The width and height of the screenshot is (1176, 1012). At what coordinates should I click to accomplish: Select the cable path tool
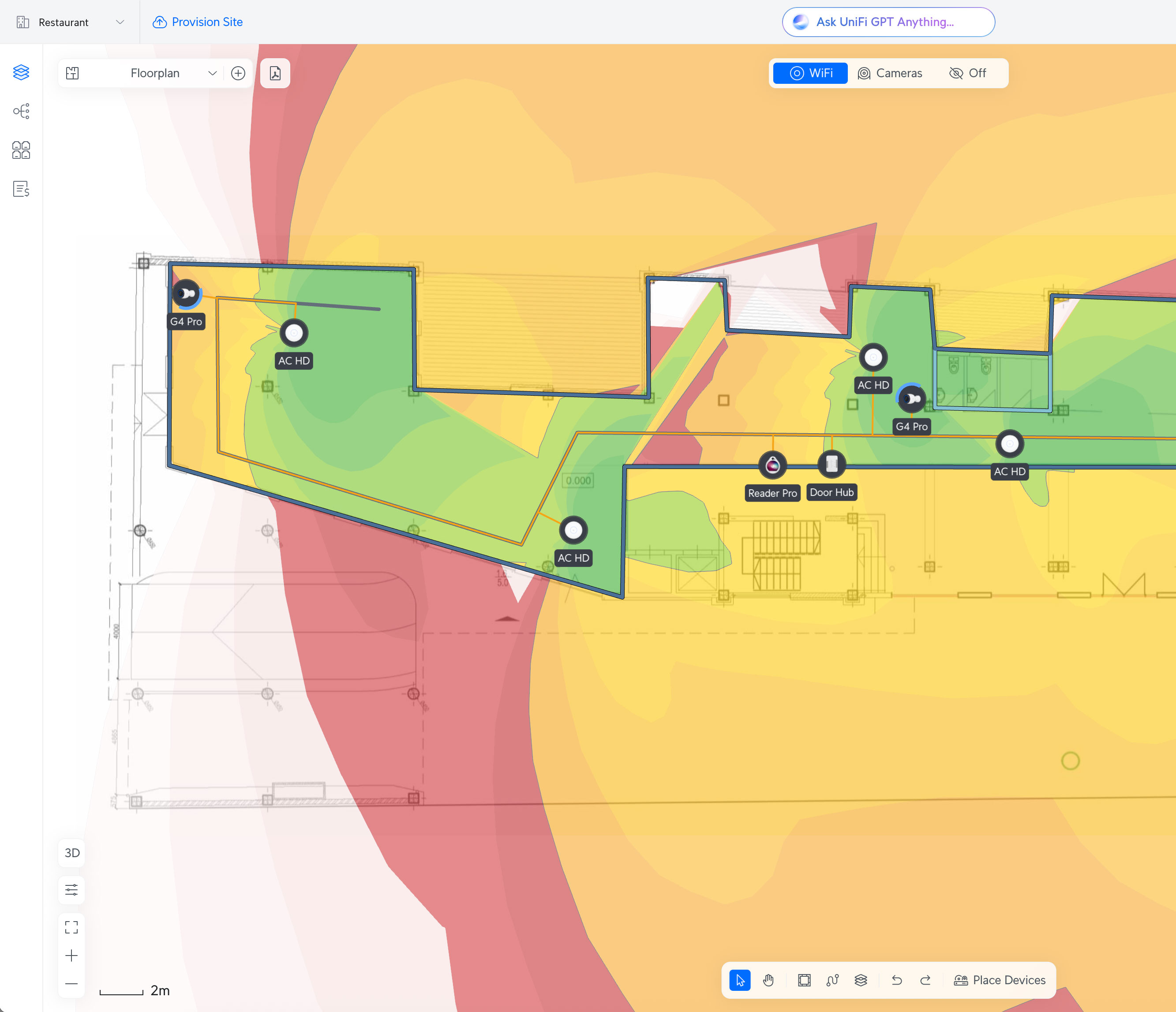coord(833,980)
